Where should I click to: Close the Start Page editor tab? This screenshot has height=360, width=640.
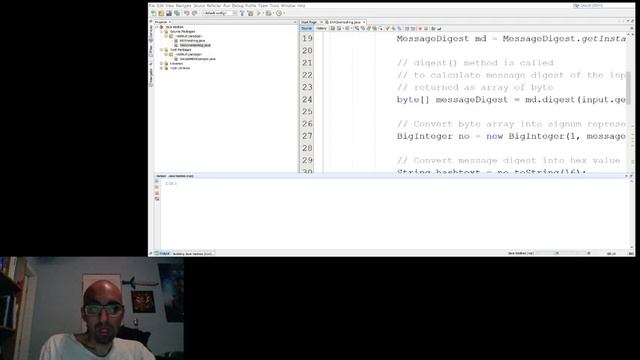click(x=322, y=22)
